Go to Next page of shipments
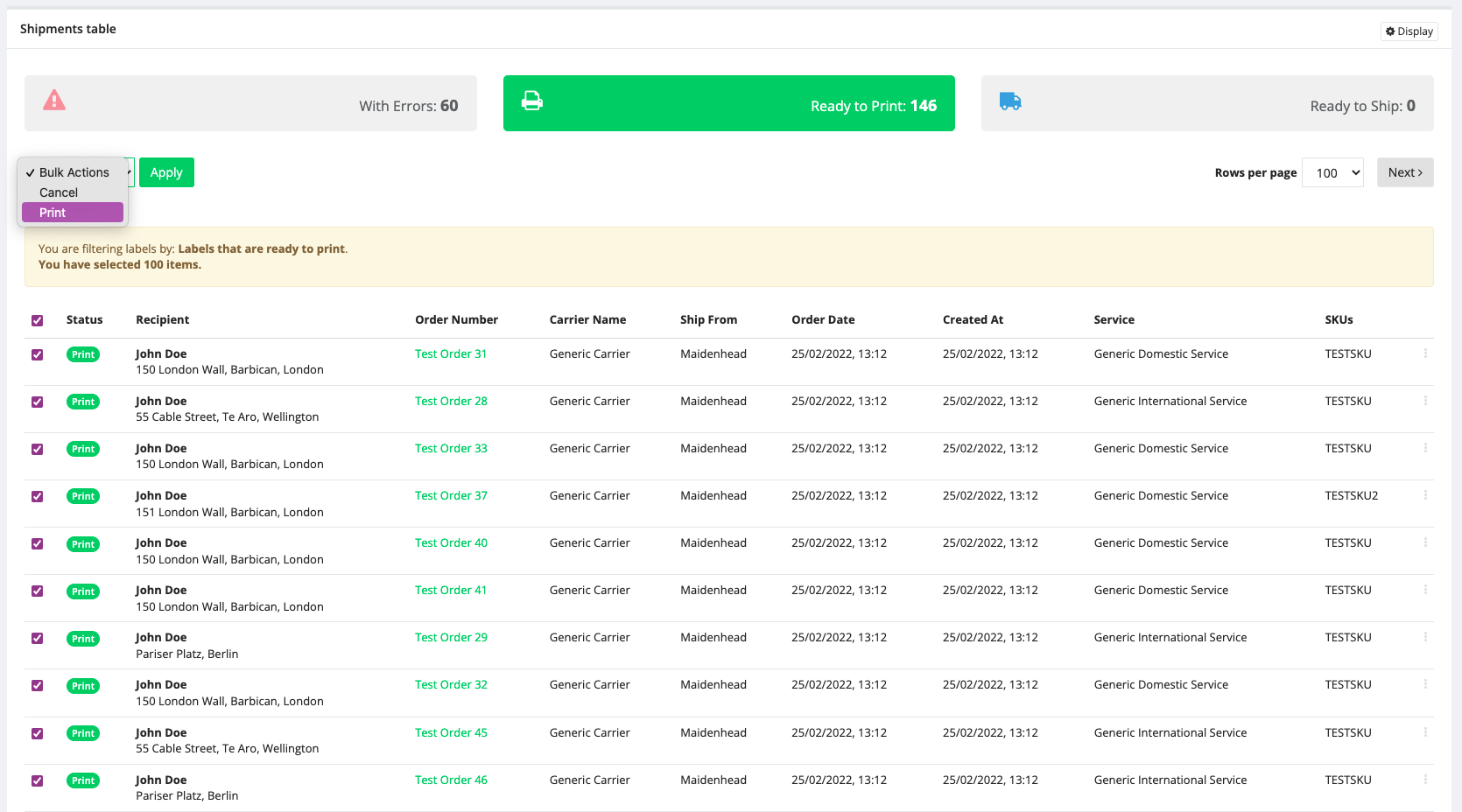The height and width of the screenshot is (812, 1462). click(1404, 172)
